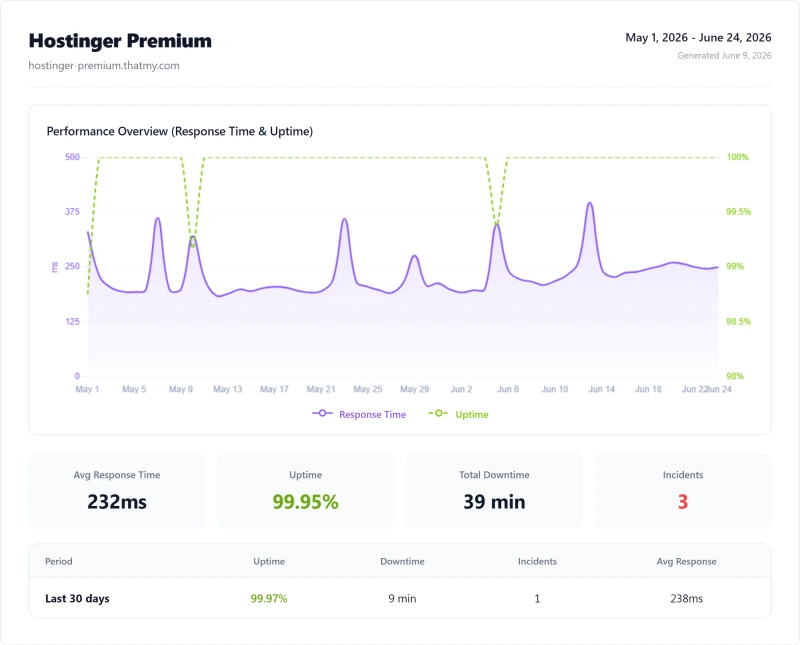Select the Last 30 days row label

pyautogui.click(x=77, y=598)
